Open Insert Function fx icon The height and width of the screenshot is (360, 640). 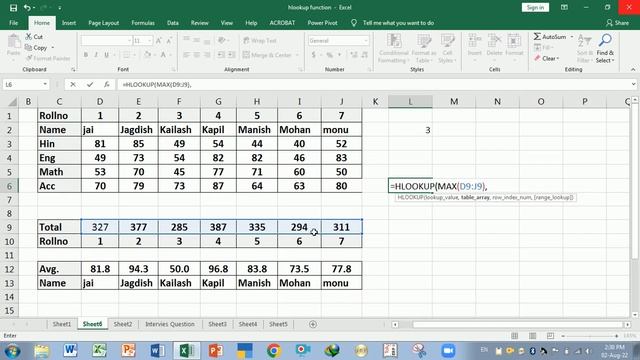click(107, 84)
